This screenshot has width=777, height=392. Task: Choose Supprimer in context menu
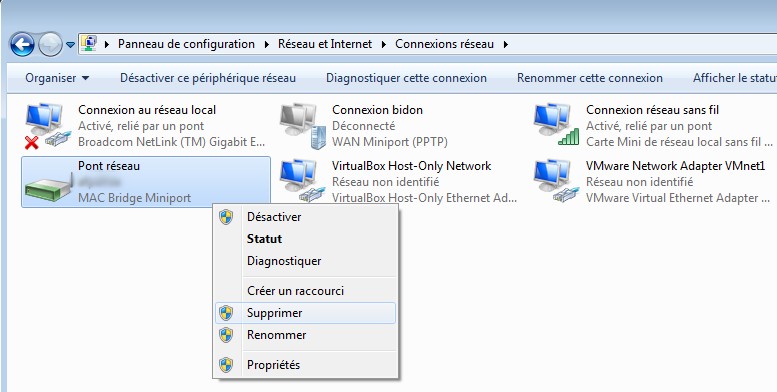pyautogui.click(x=306, y=313)
